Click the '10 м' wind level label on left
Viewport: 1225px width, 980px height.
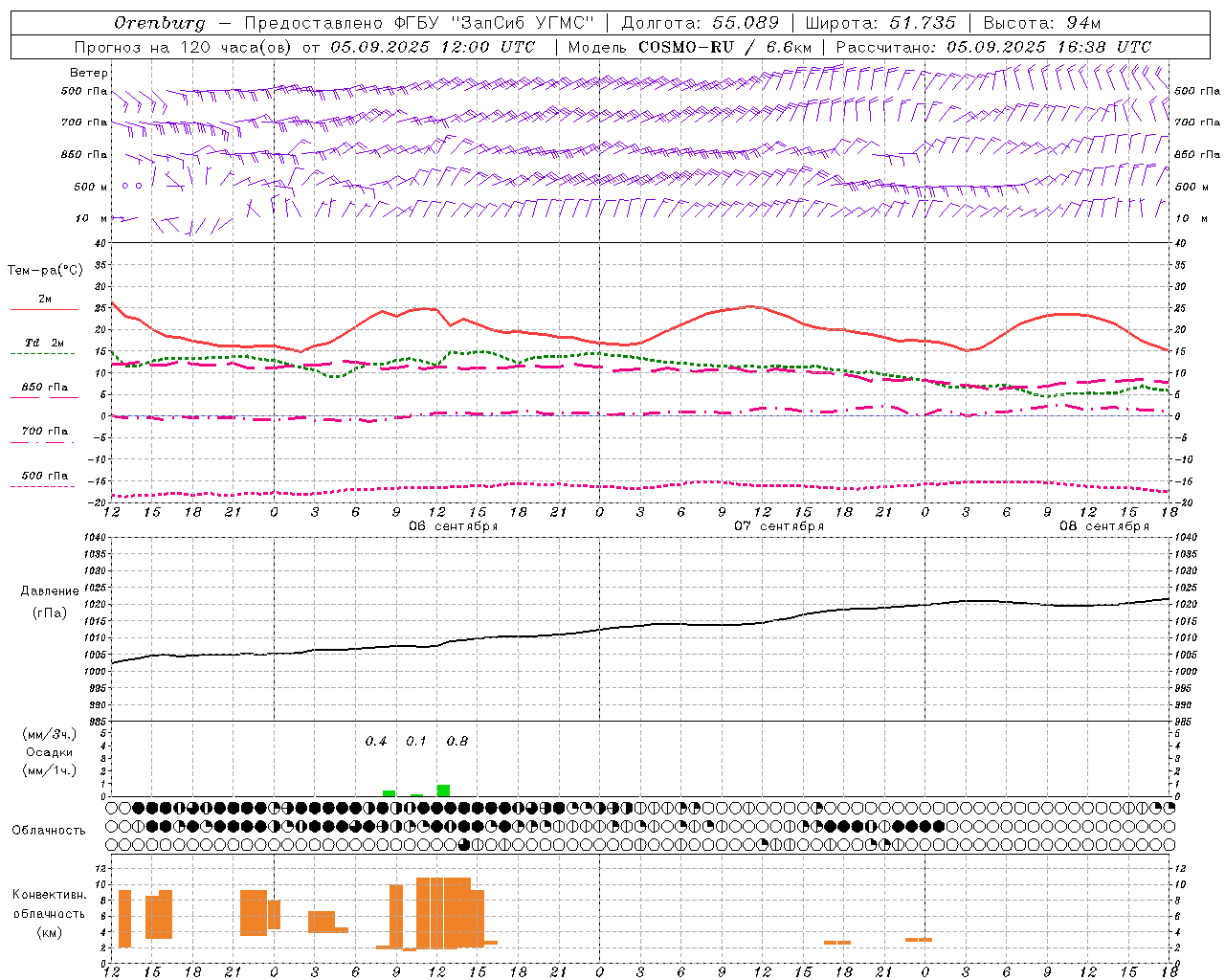(91, 218)
